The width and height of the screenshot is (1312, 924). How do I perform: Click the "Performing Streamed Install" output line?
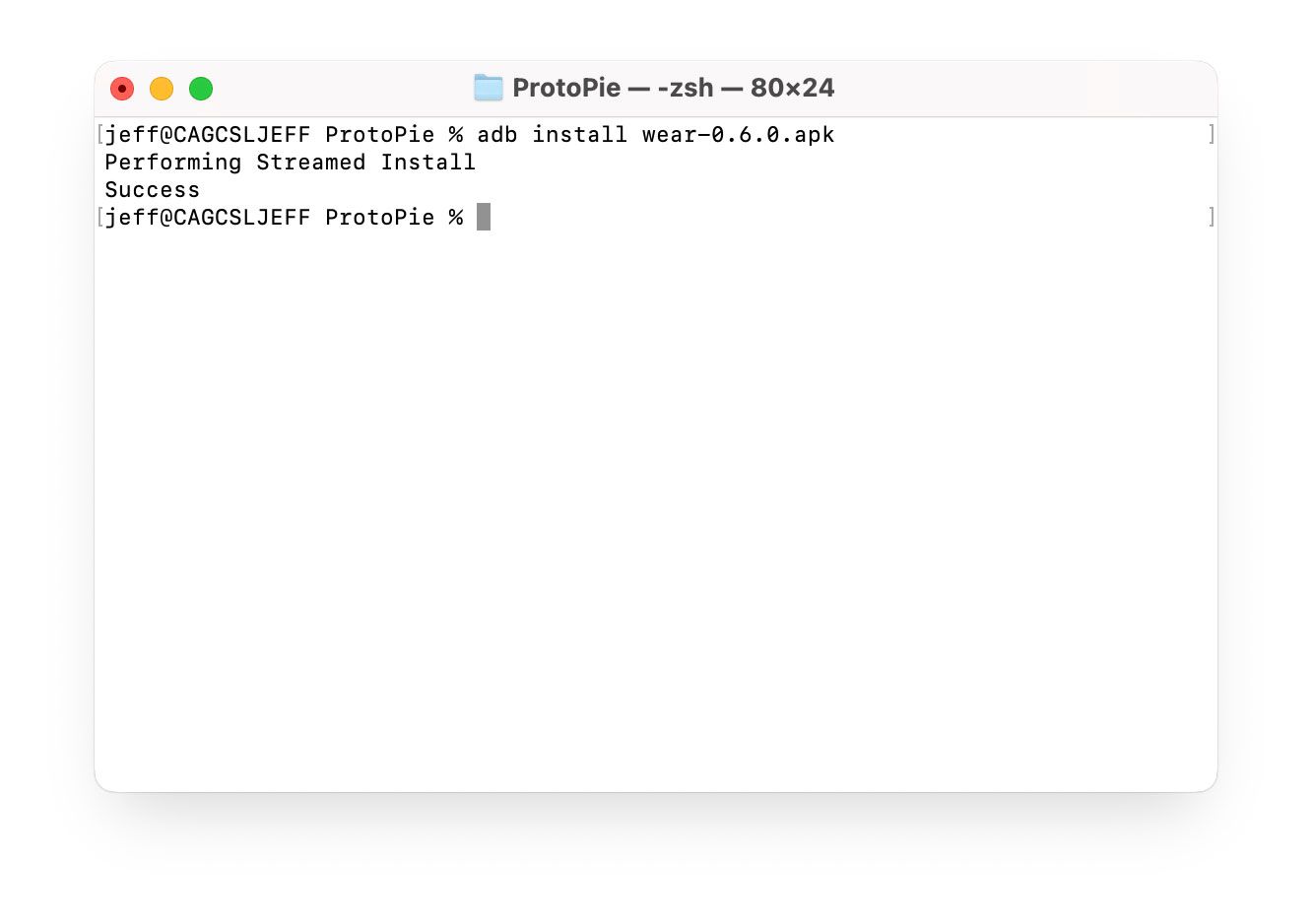pyautogui.click(x=291, y=163)
